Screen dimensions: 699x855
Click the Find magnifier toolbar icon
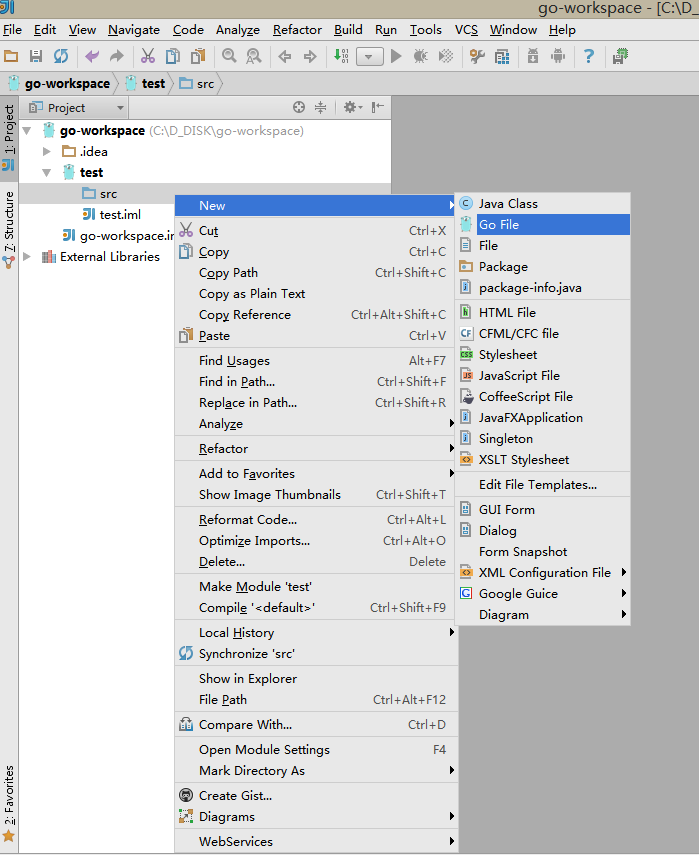click(x=229, y=56)
